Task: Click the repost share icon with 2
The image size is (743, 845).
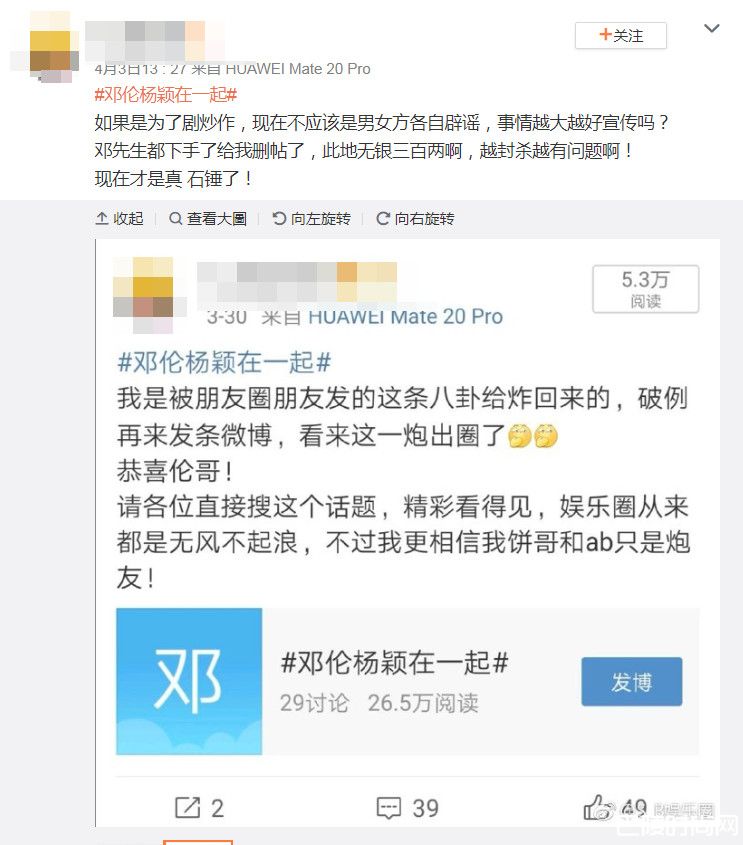Action: (x=199, y=808)
